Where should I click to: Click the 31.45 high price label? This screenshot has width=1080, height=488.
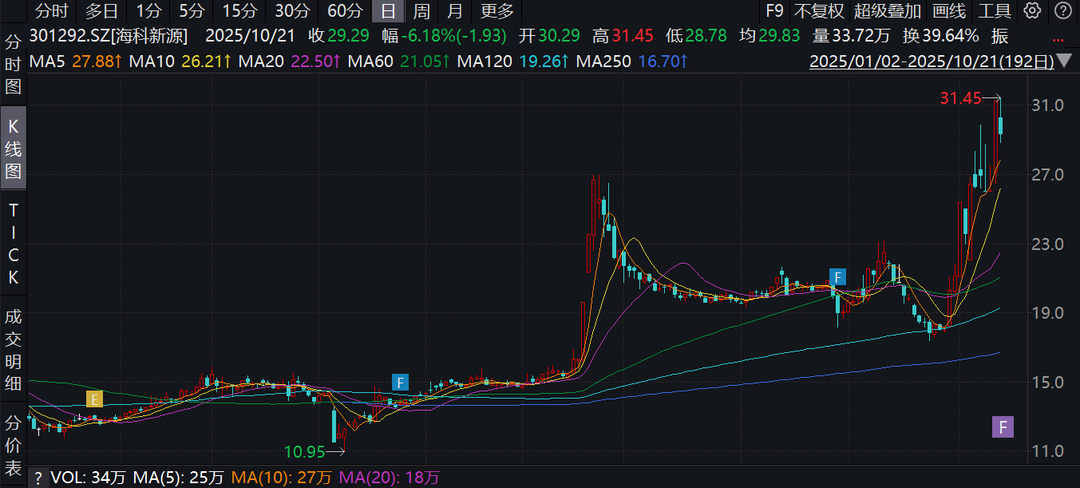(960, 98)
